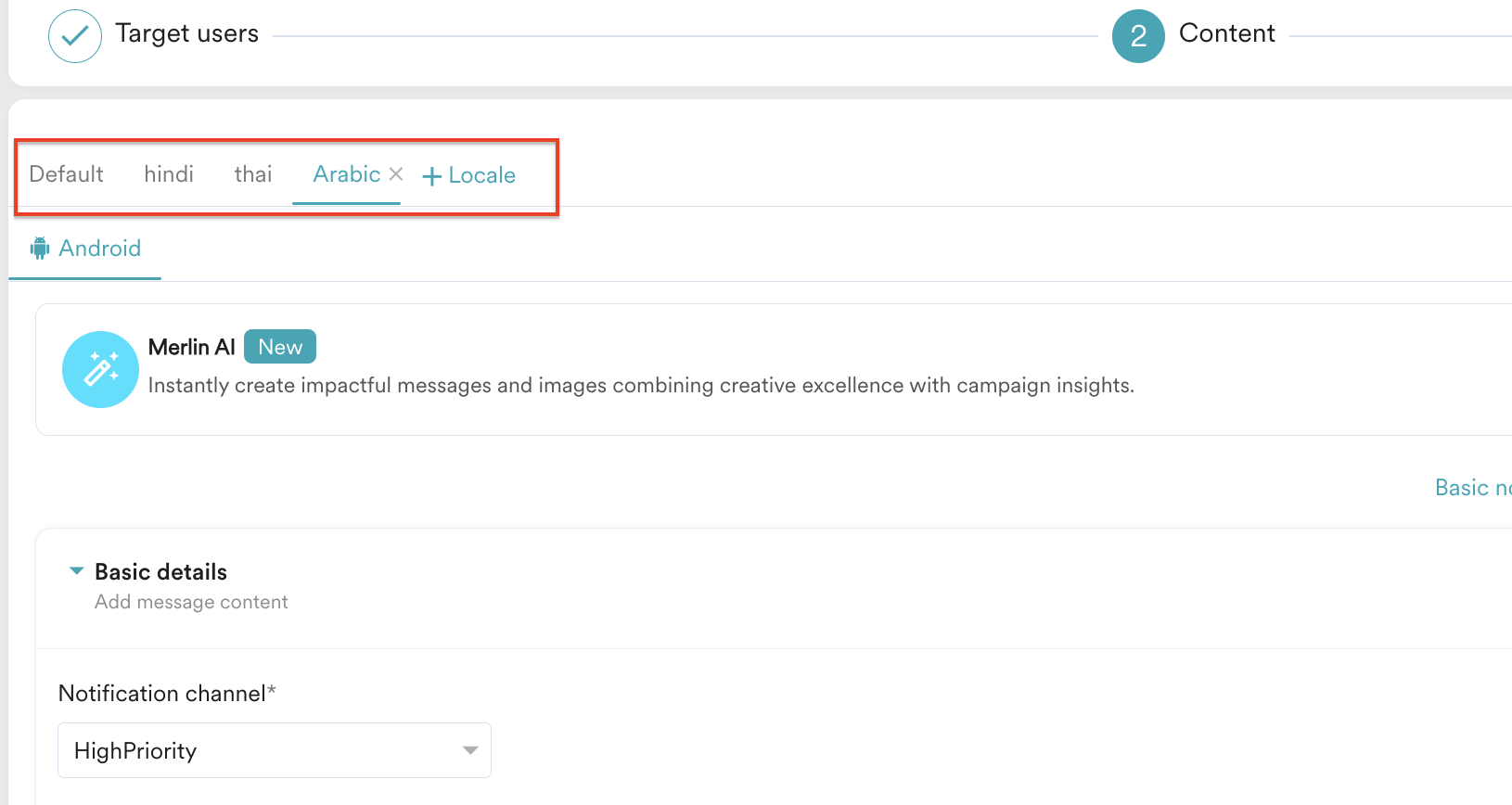The width and height of the screenshot is (1512, 805).
Task: Click the step 2 Content circle icon
Action: pos(1138,36)
